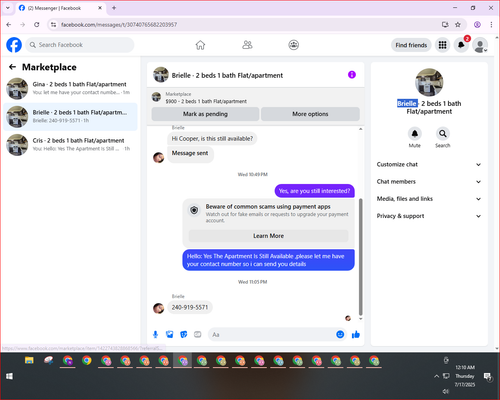Screen dimensions: 500x400
Task: Attach a photo with the image icon
Action: tap(170, 334)
